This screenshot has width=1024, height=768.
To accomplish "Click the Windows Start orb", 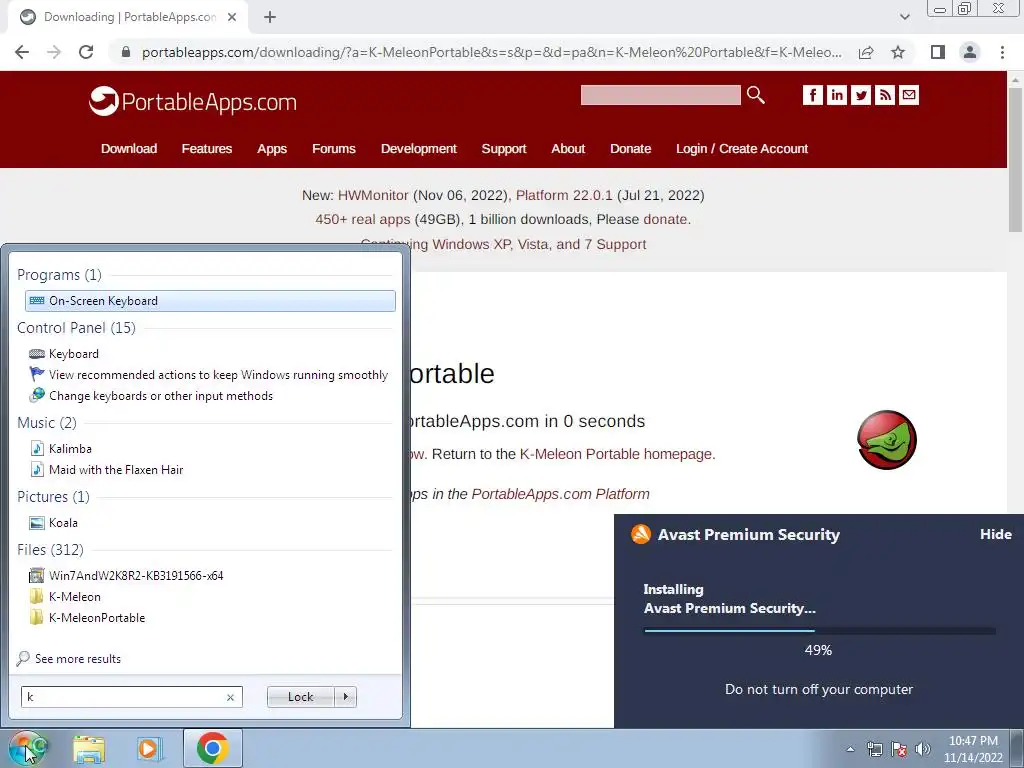I will [x=27, y=748].
